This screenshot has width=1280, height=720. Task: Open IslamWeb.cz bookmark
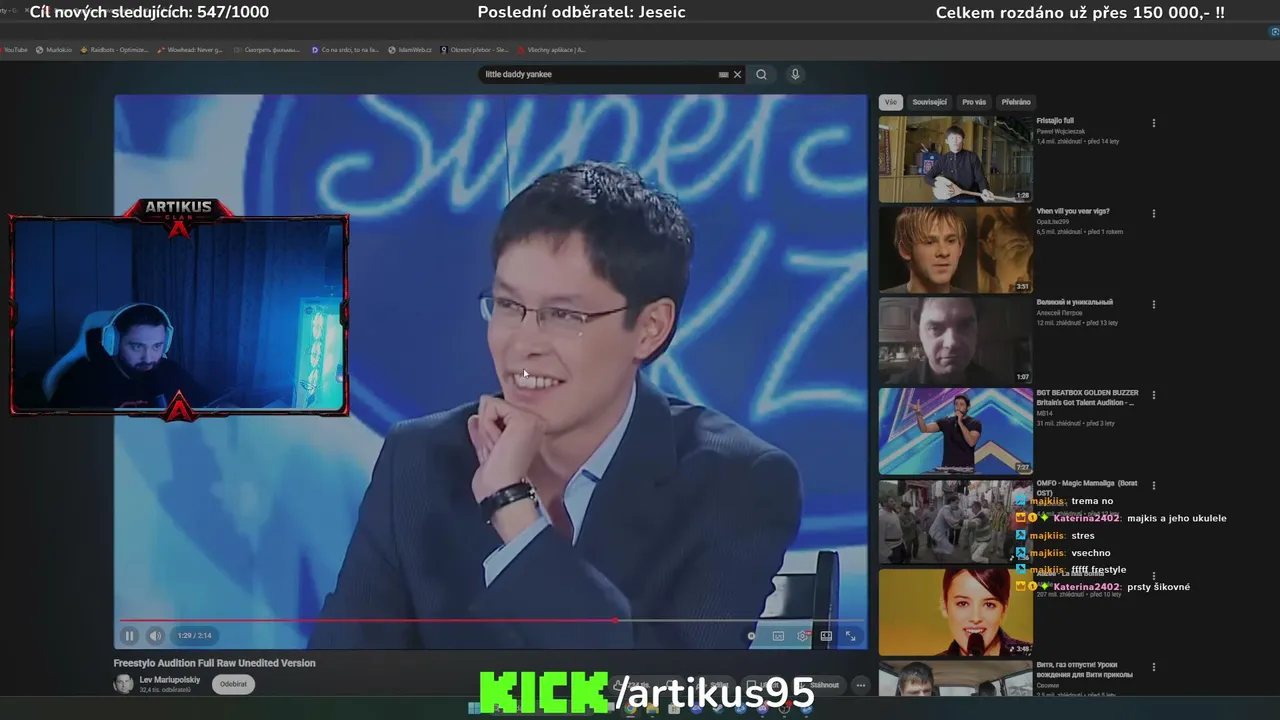410,49
